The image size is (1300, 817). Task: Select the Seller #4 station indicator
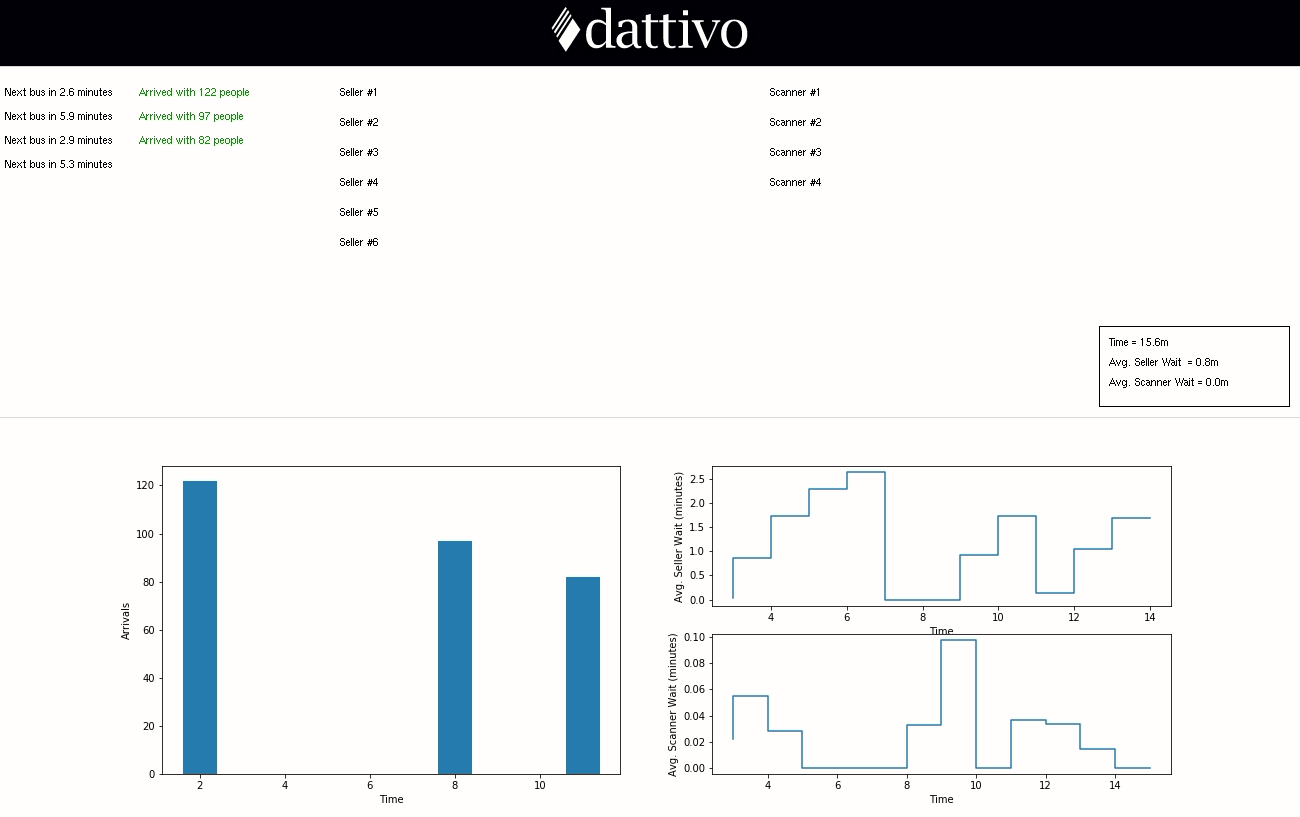[358, 182]
